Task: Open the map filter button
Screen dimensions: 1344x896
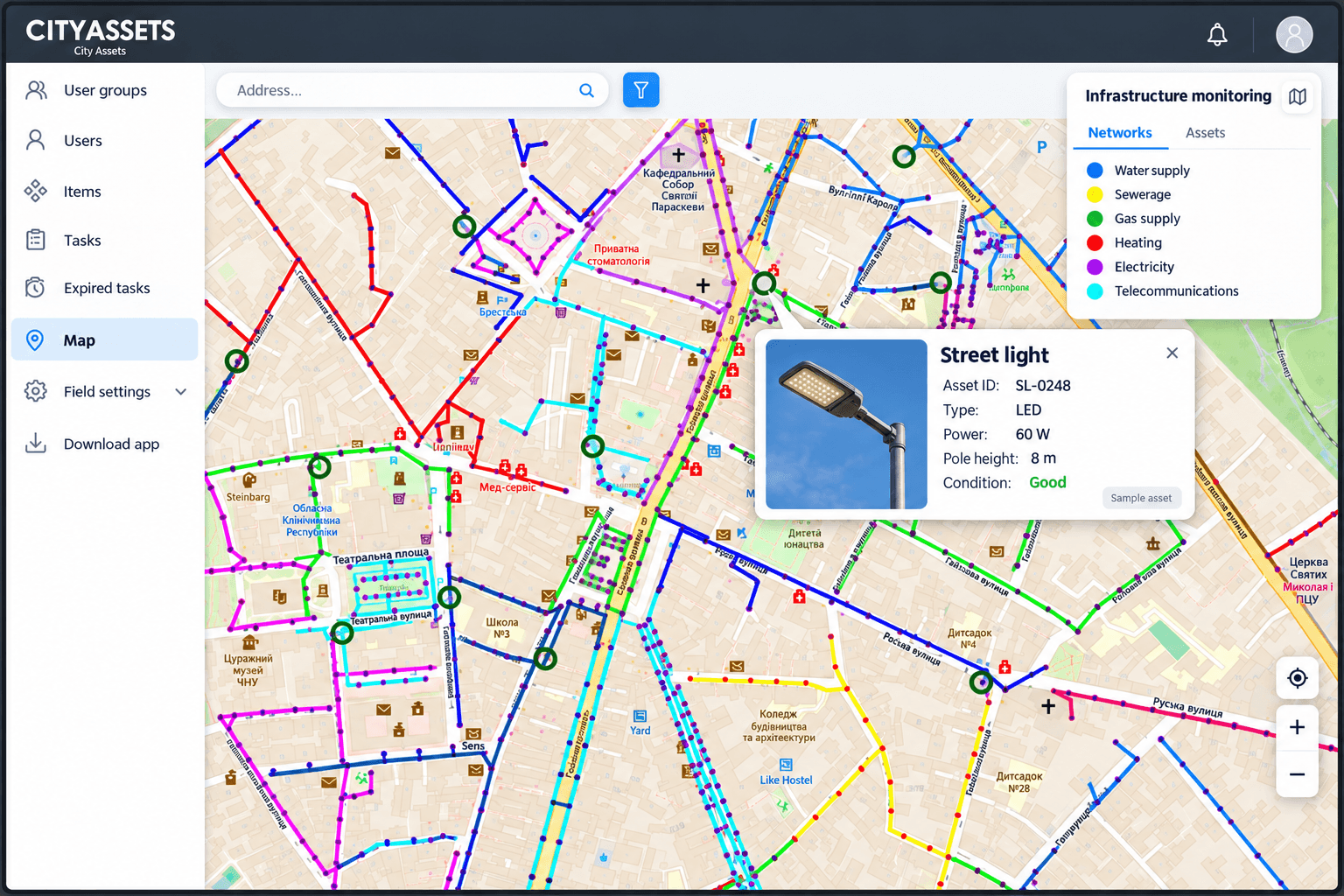Action: tap(641, 90)
